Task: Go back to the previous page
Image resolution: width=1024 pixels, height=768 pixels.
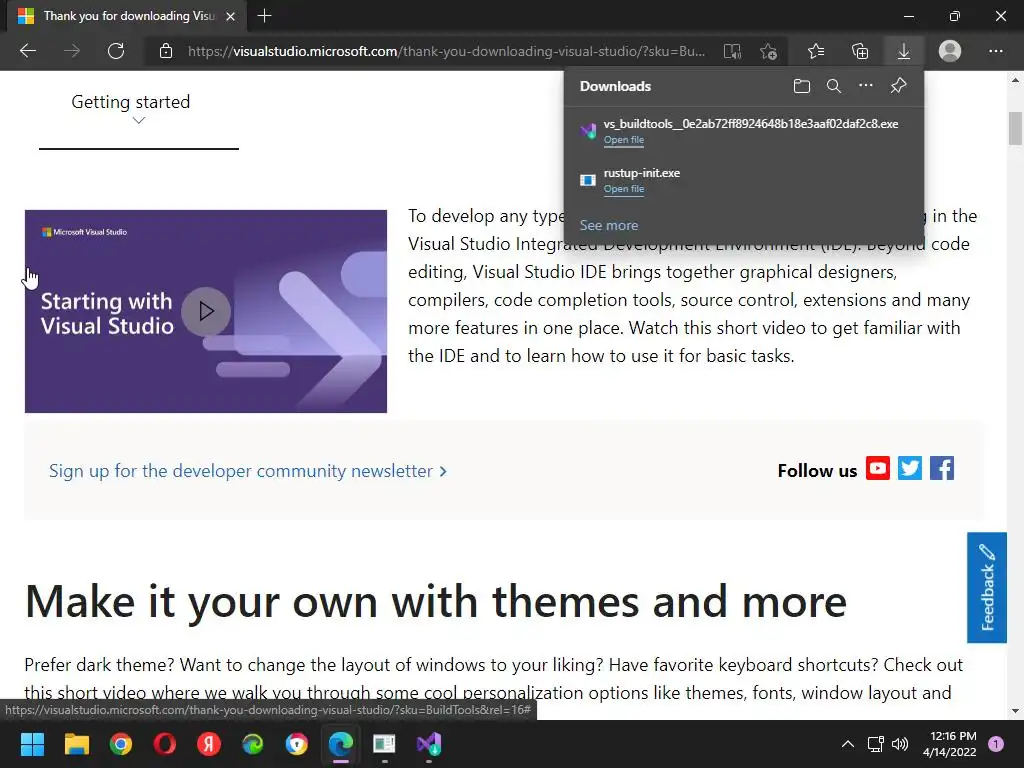Action: [x=28, y=51]
